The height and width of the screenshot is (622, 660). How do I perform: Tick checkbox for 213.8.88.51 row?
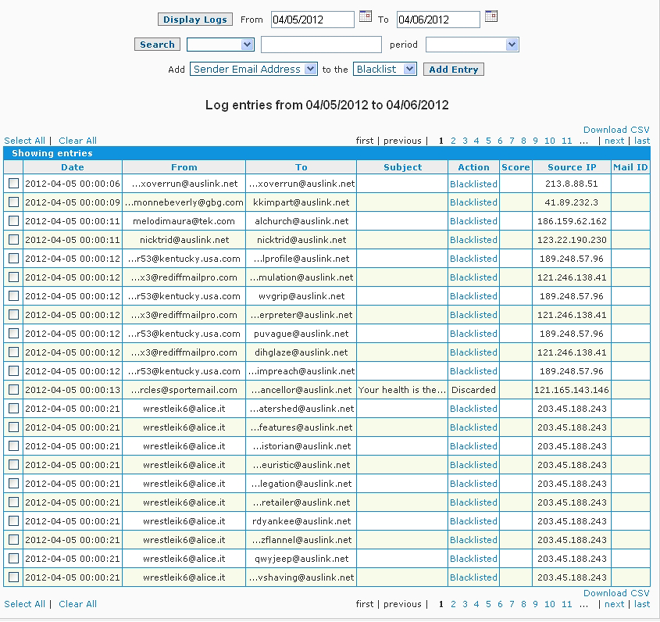point(14,183)
